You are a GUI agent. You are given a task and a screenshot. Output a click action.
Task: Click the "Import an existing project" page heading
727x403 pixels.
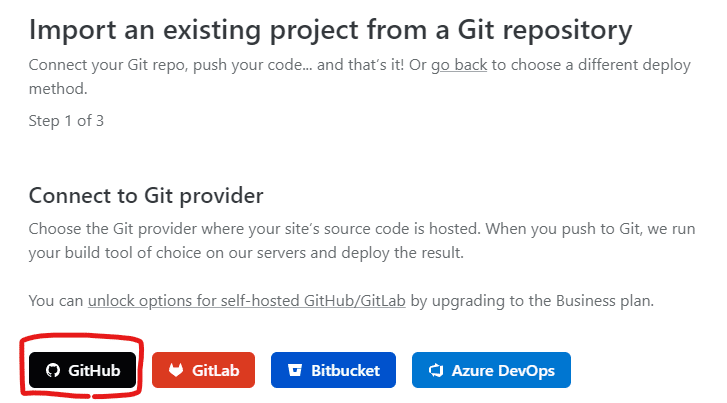click(330, 30)
